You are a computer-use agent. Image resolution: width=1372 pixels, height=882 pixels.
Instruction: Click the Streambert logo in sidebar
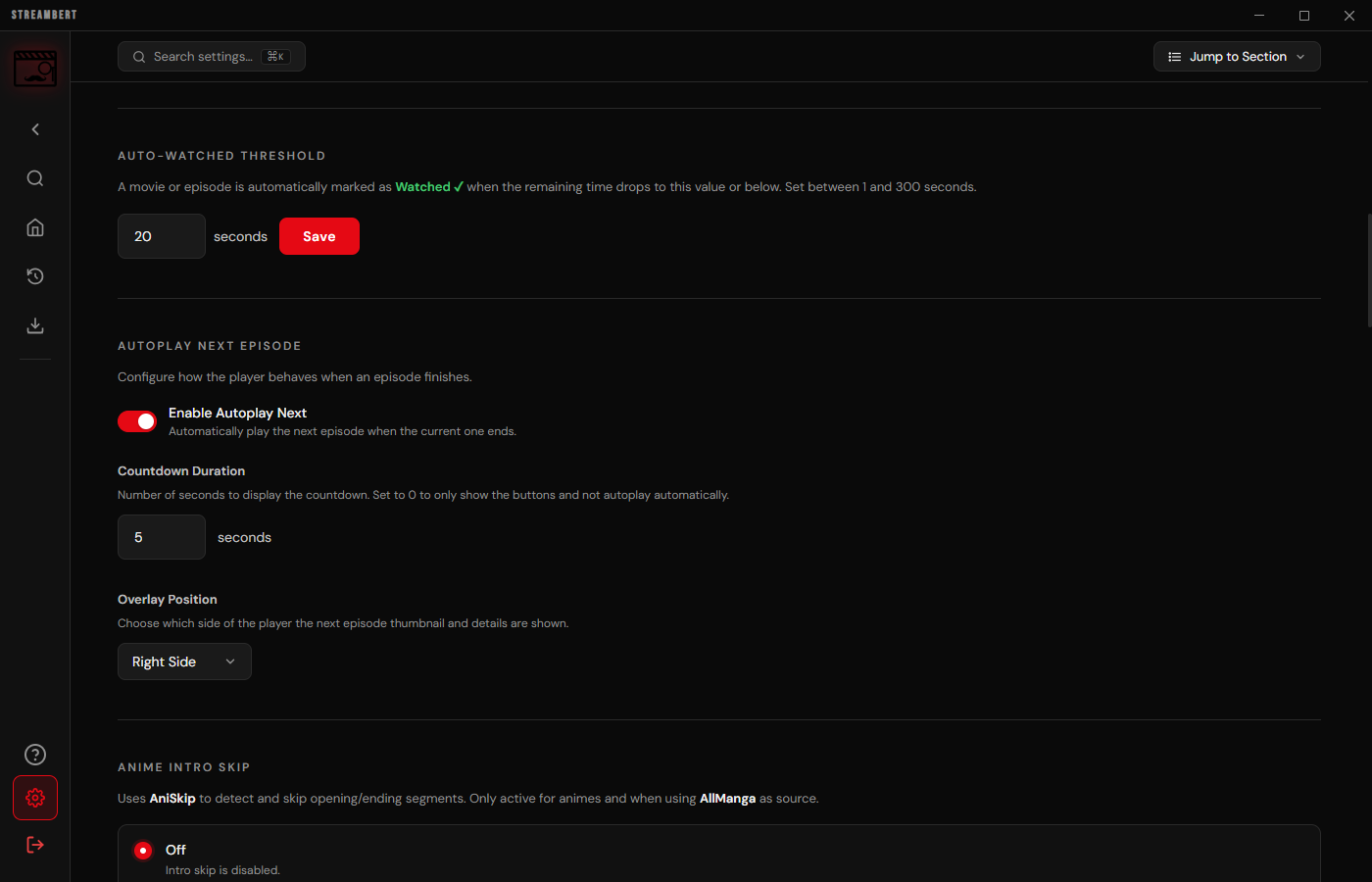click(x=35, y=69)
